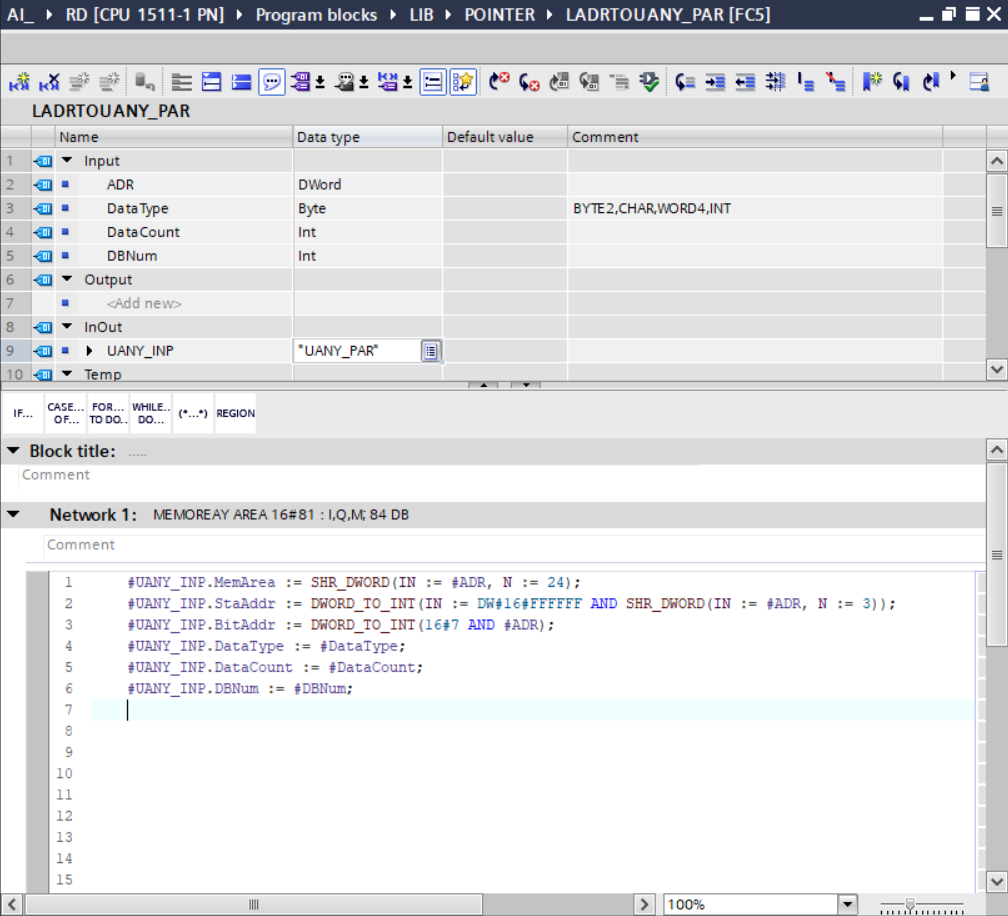Image resolution: width=1008 pixels, height=916 pixels.
Task: Click POINTER folder in breadcrumb path
Action: click(499, 15)
